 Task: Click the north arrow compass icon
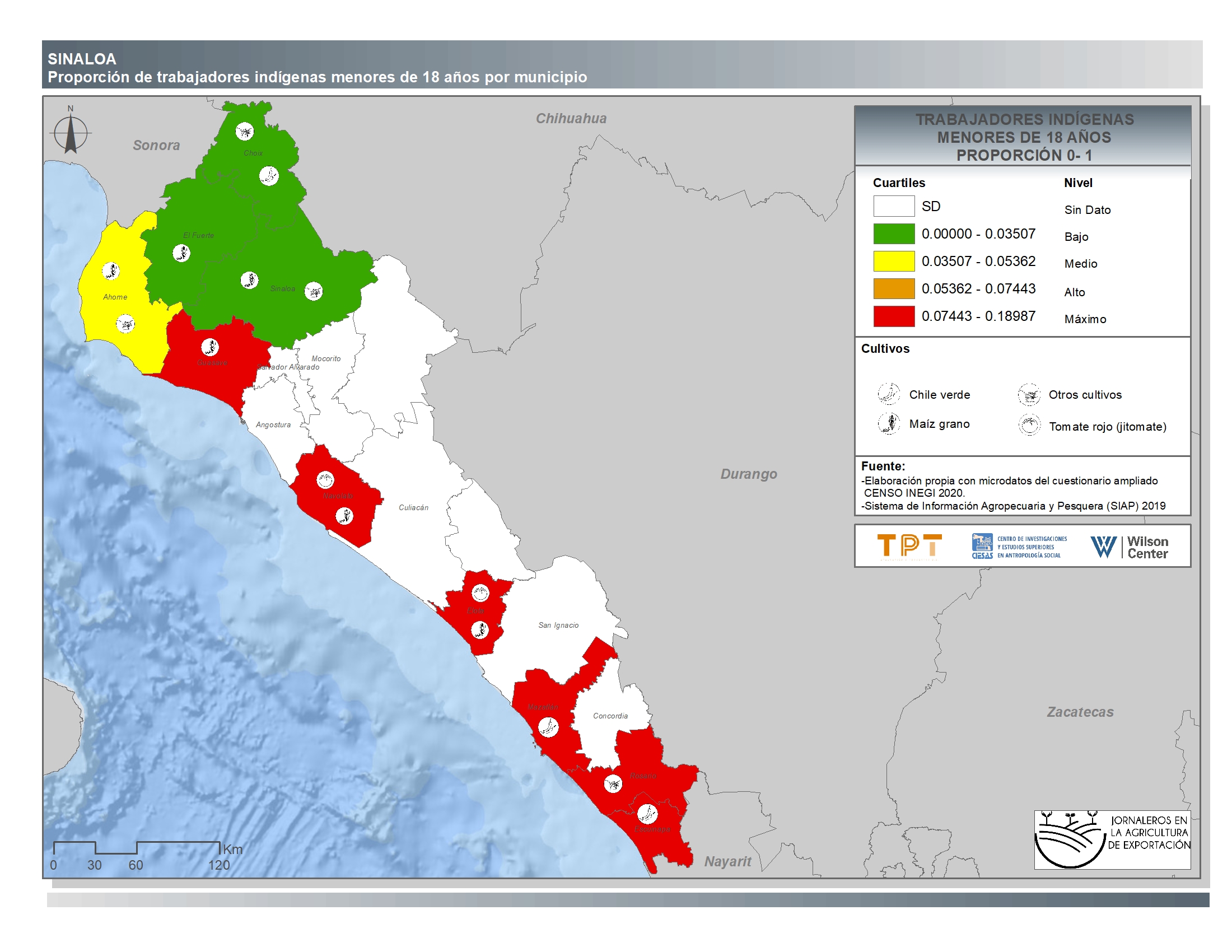pos(71,133)
